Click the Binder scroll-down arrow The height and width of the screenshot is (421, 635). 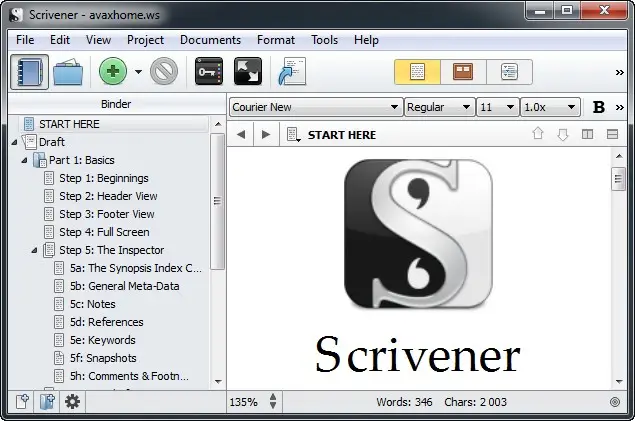(218, 381)
